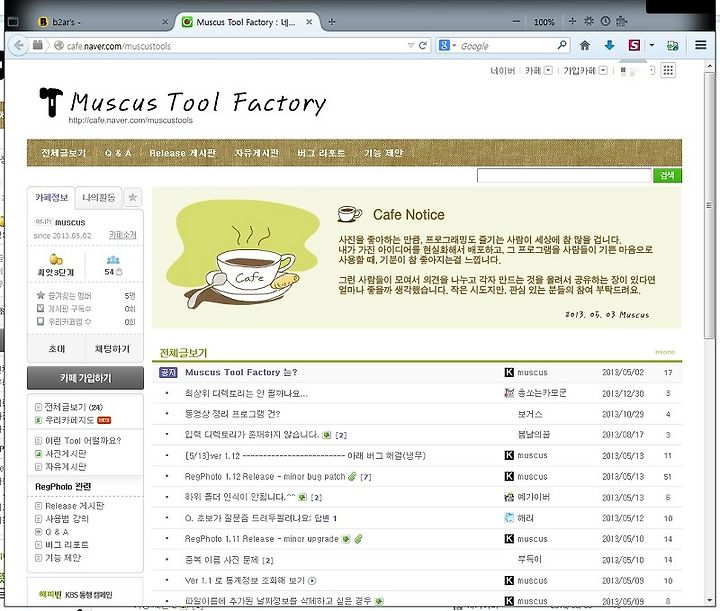
Task: Click the magnifier icon in Google search box
Action: coord(562,45)
